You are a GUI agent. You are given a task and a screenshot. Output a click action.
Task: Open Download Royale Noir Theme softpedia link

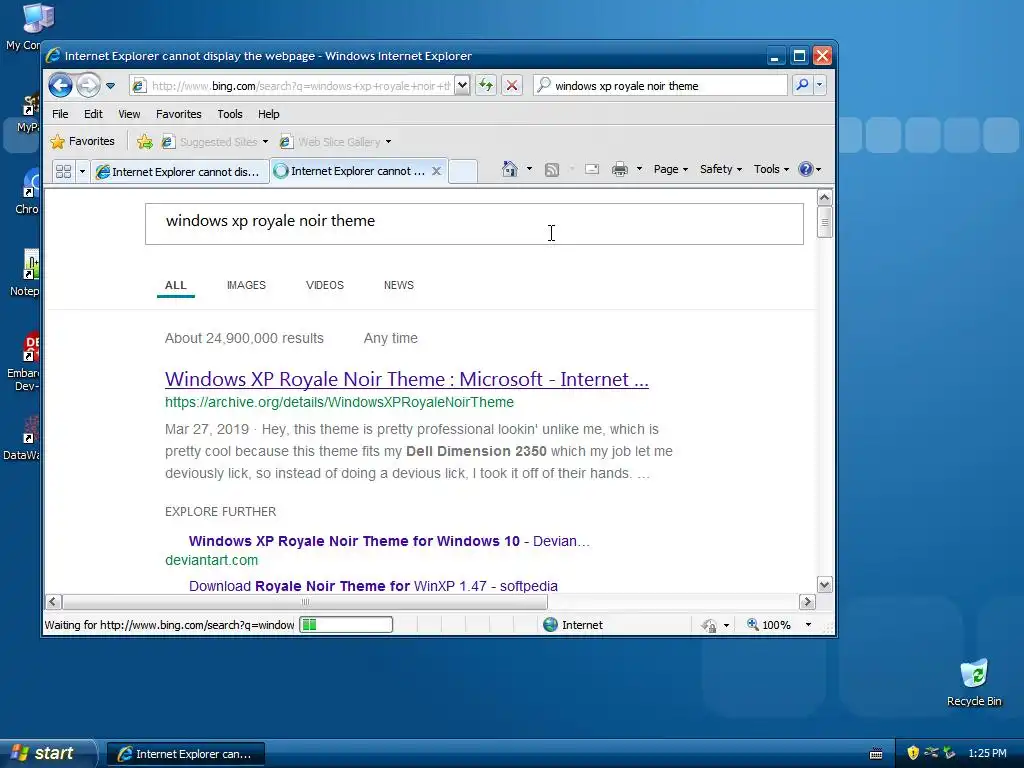[374, 586]
